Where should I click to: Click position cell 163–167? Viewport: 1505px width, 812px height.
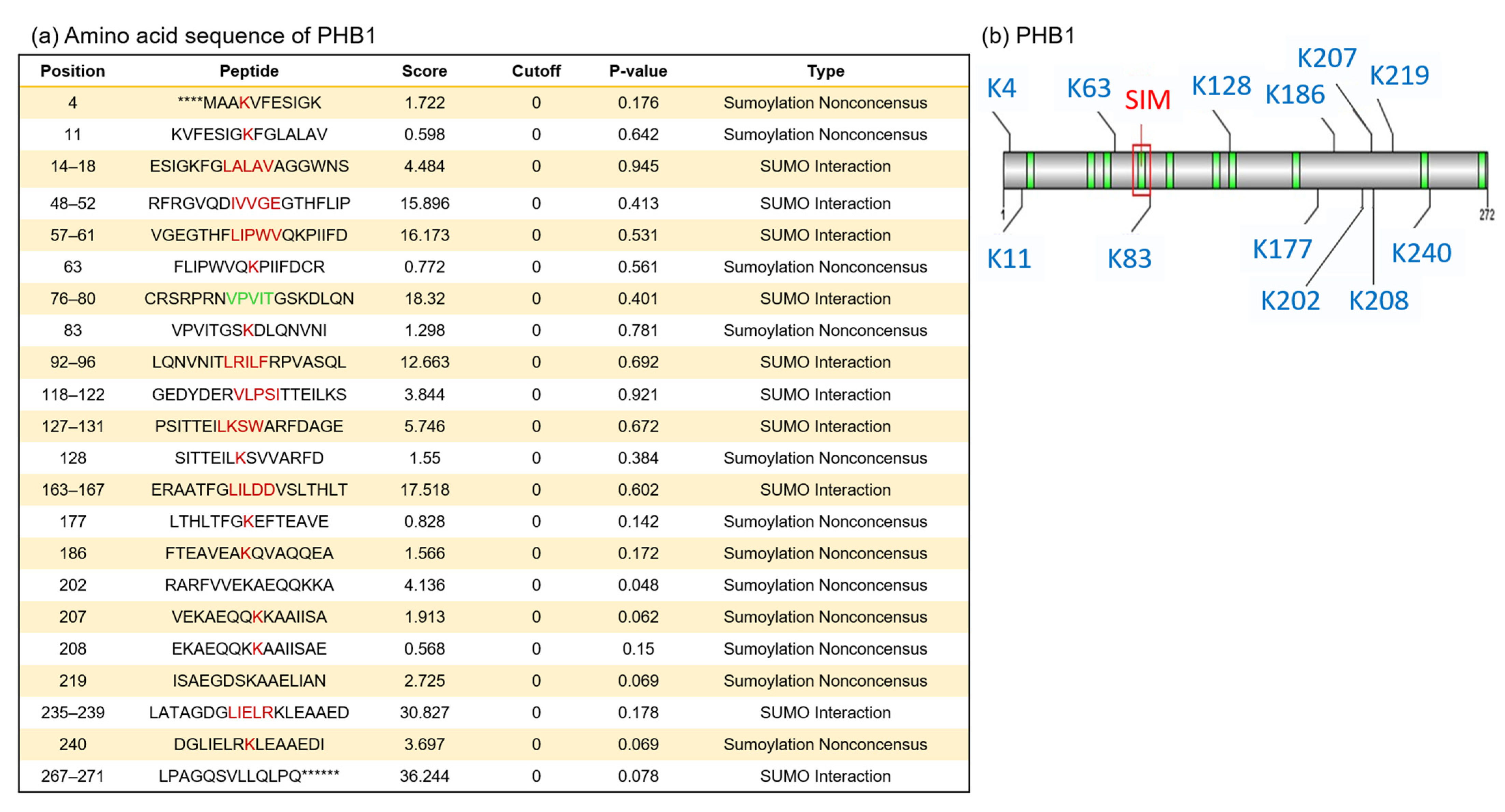point(72,489)
